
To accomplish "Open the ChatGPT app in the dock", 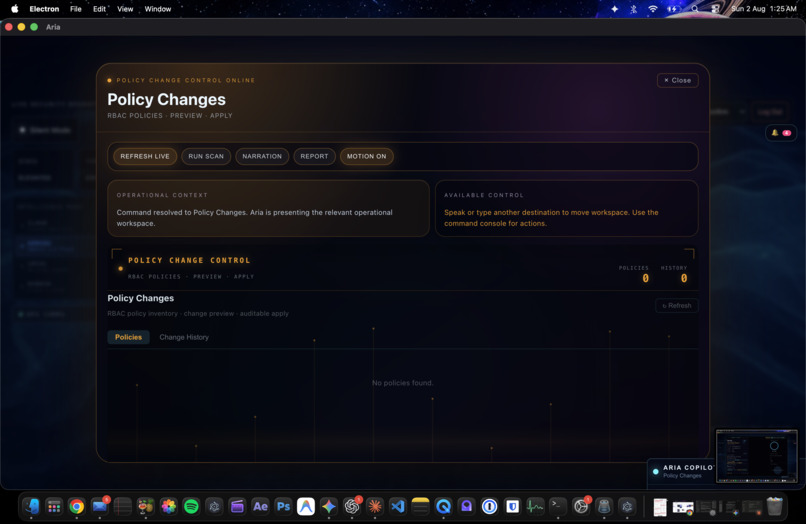I will point(352,507).
